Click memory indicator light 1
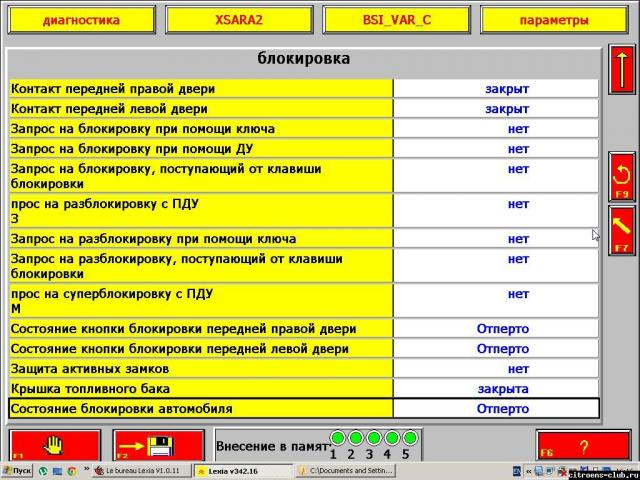Image resolution: width=640 pixels, height=480 pixels. point(338,438)
